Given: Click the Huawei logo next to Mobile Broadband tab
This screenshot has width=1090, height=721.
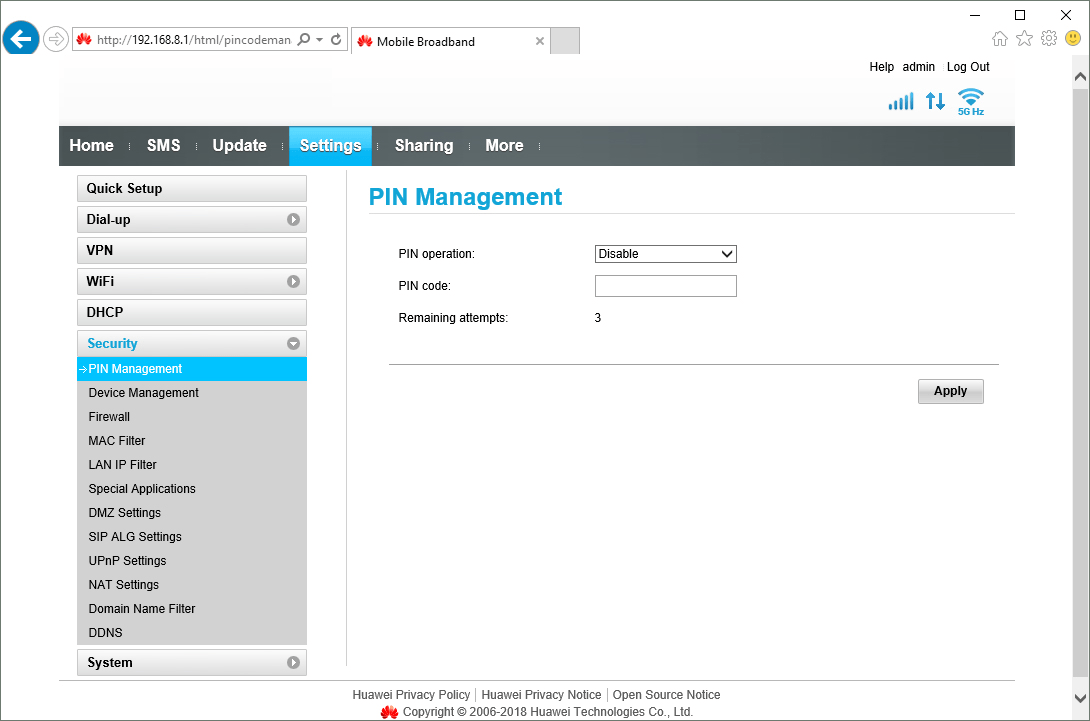Looking at the screenshot, I should [368, 41].
